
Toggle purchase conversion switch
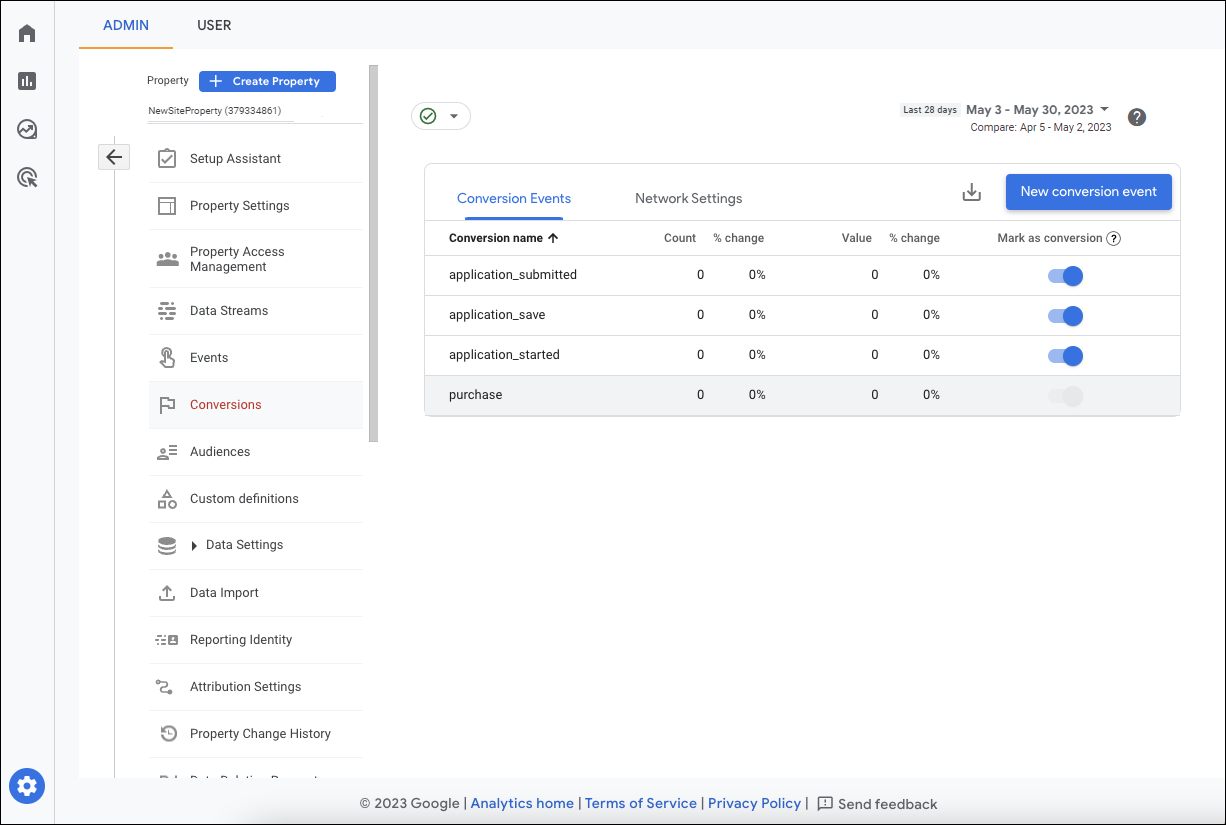(1066, 396)
